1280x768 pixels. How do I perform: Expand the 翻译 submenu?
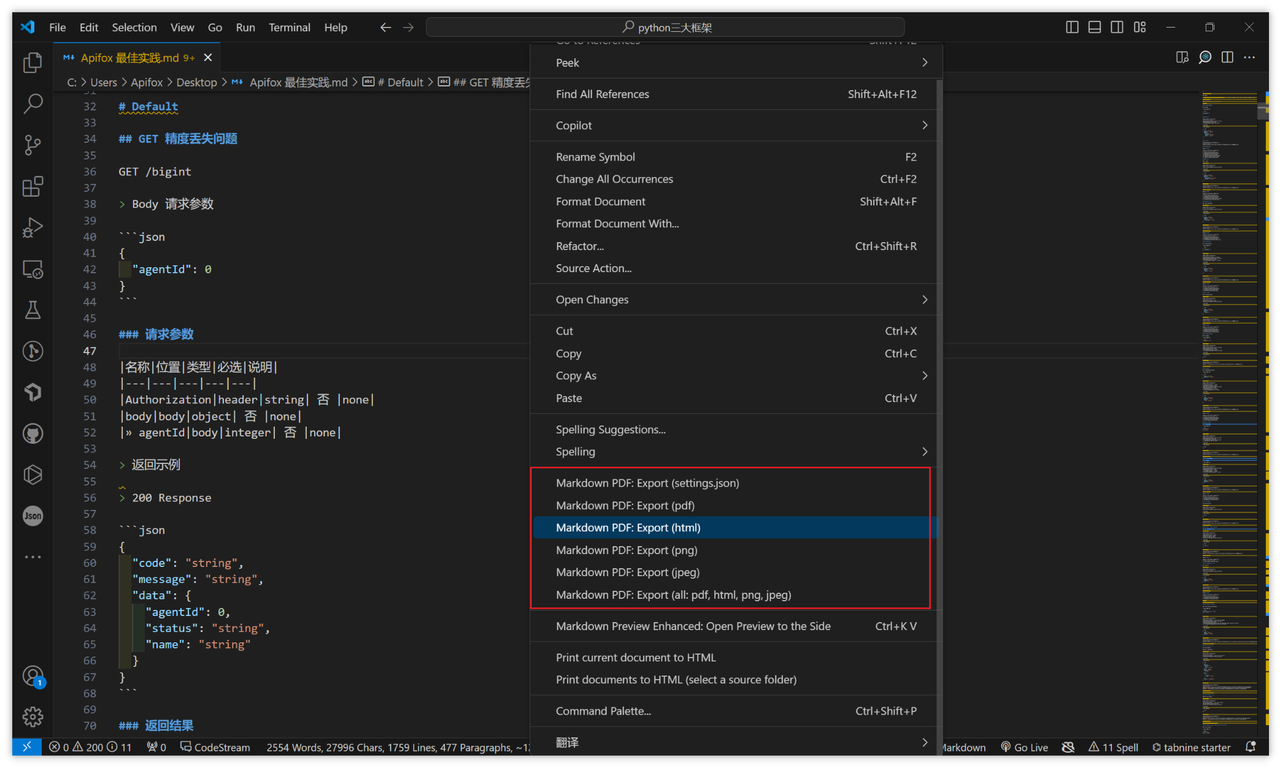pyautogui.click(x=733, y=742)
